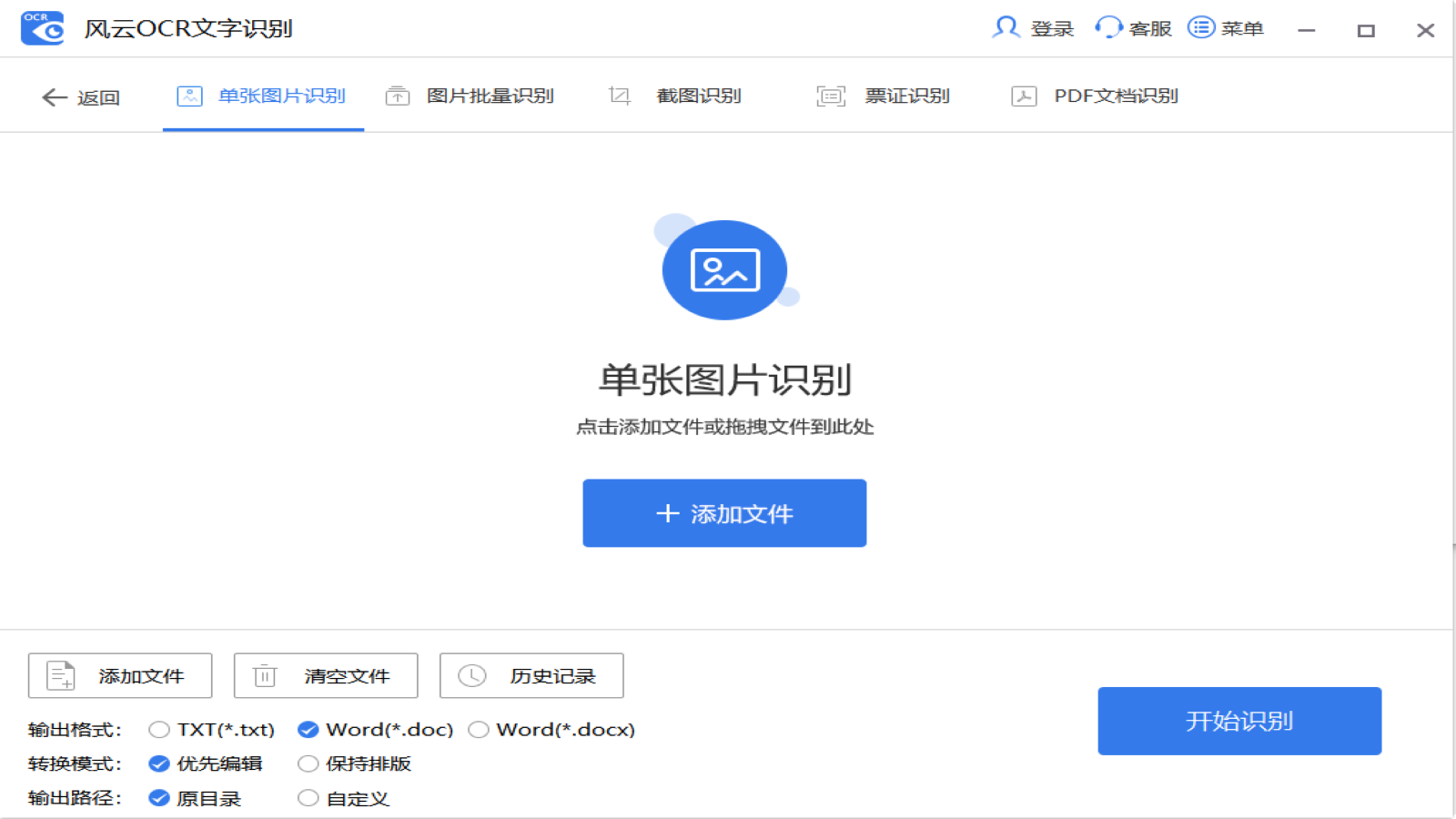Open customer service via the headset icon
1456x819 pixels.
tap(1107, 28)
